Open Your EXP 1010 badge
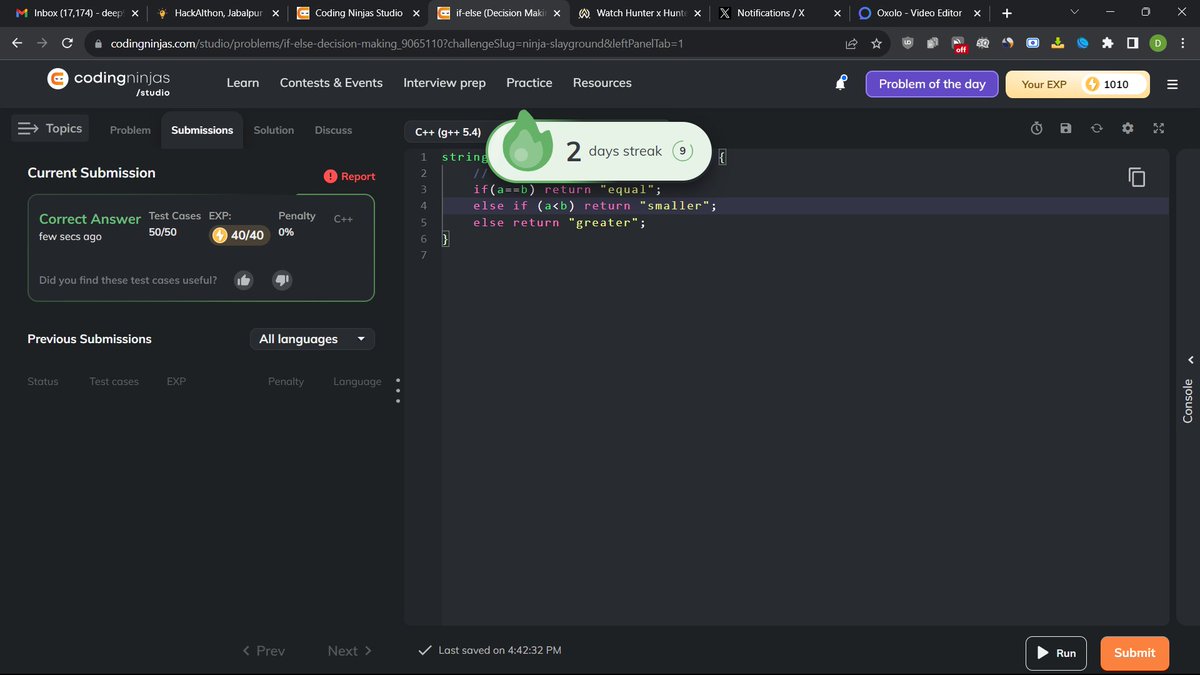The height and width of the screenshot is (675, 1200). pyautogui.click(x=1078, y=84)
